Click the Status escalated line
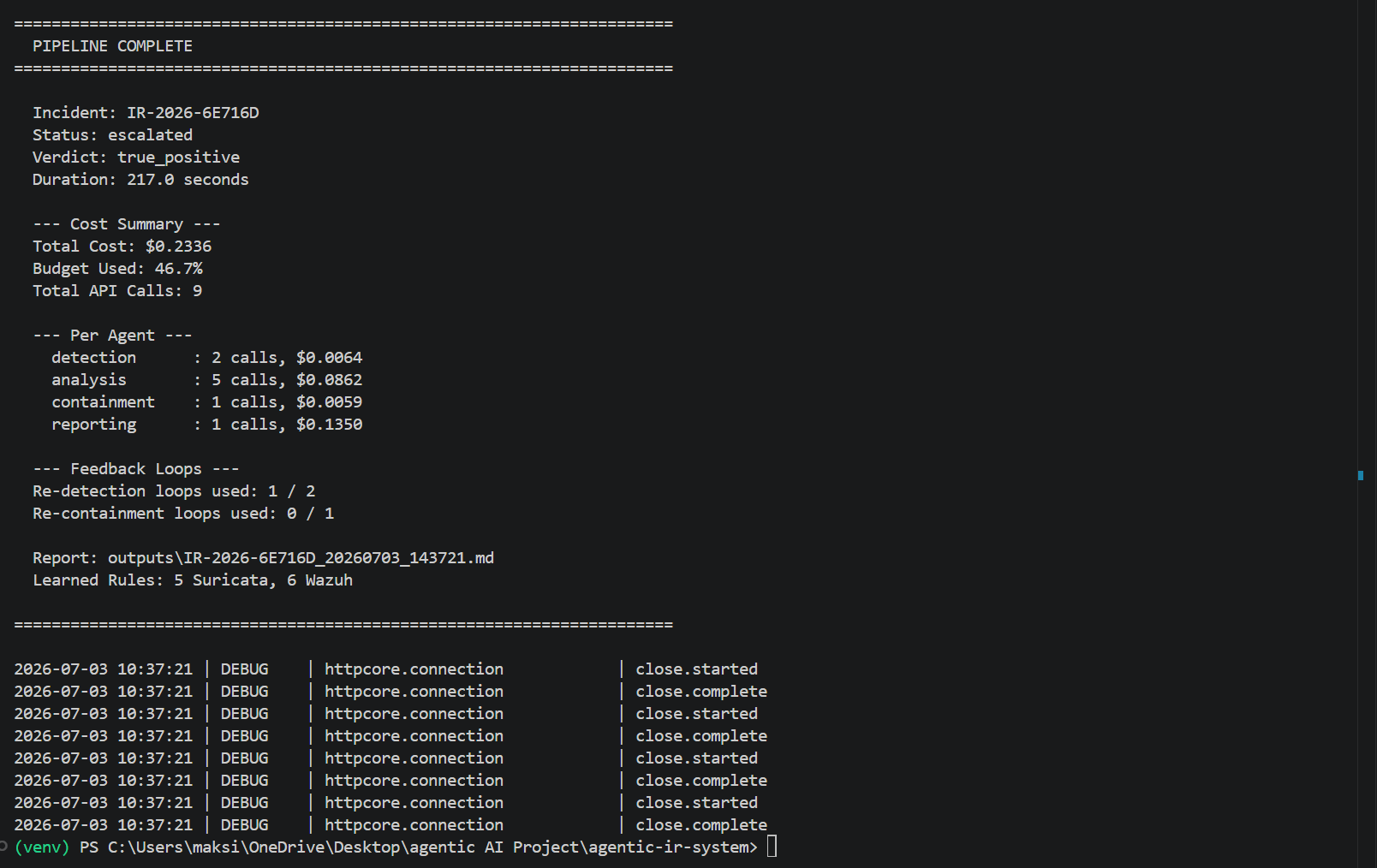This screenshot has height=868, width=1377. pyautogui.click(x=112, y=135)
